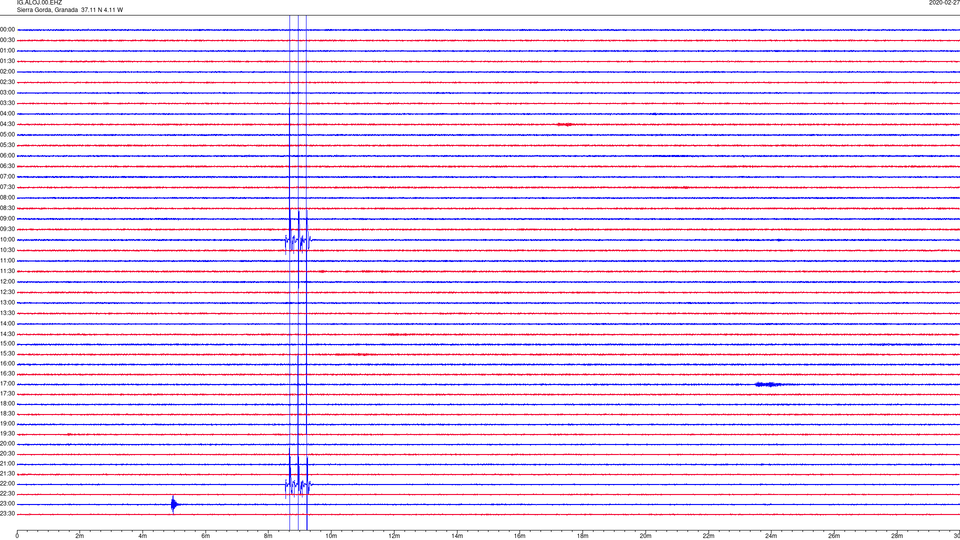Viewport: 960px width, 540px height.
Task: Click the 26m tick on the minutes axis
Action: pyautogui.click(x=834, y=536)
